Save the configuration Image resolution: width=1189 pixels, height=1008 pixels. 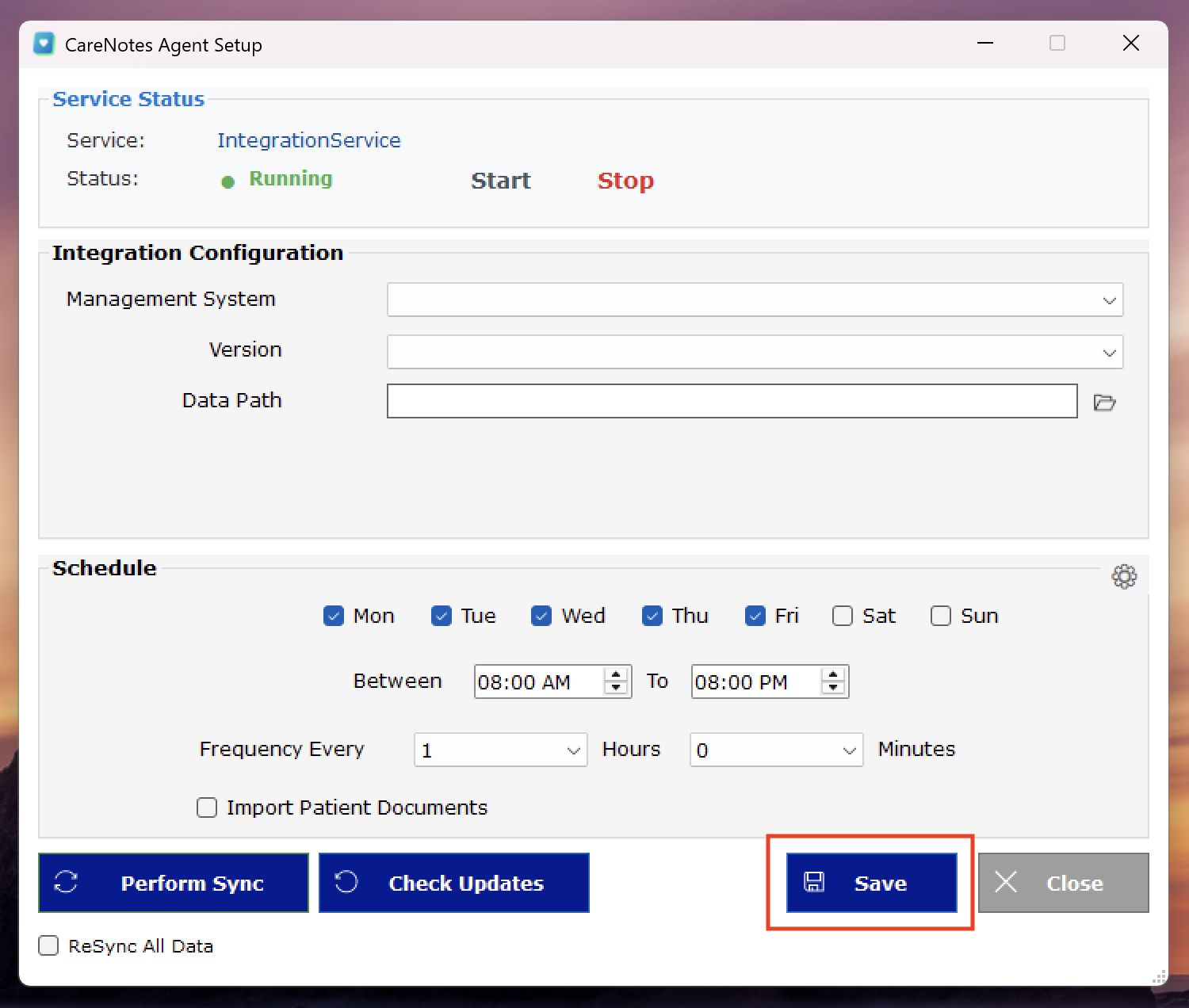872,883
